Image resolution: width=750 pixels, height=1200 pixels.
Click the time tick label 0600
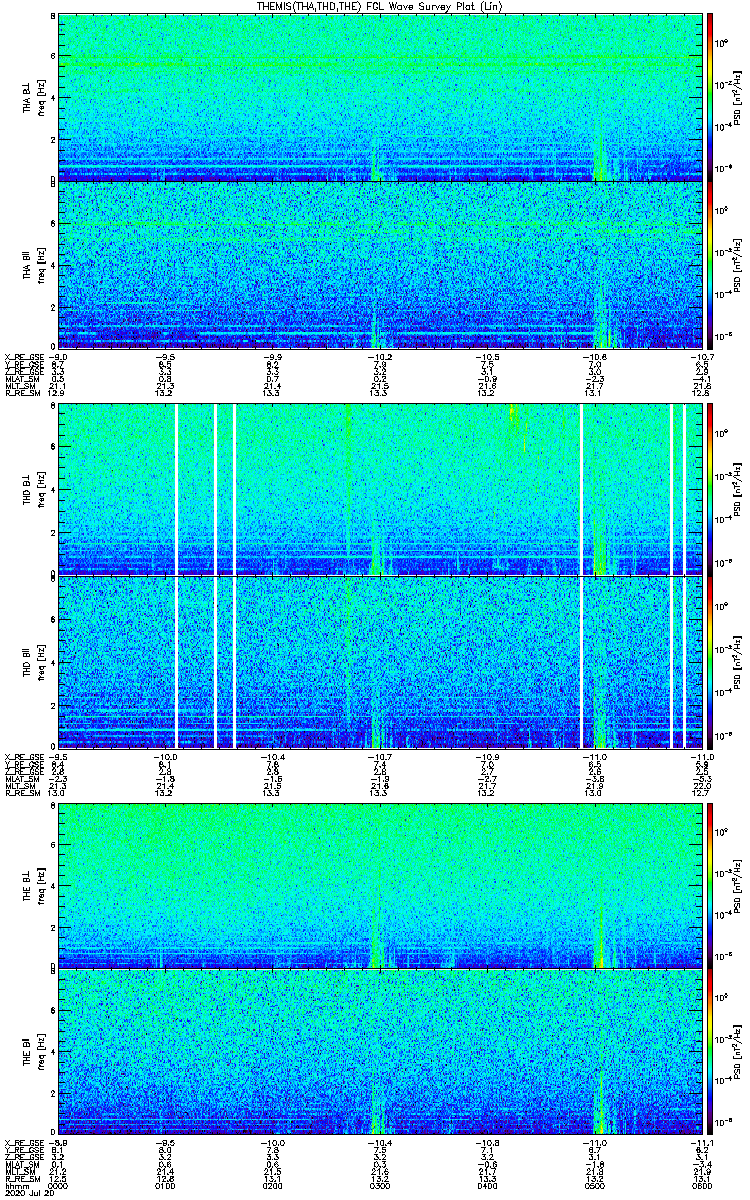[x=703, y=1185]
